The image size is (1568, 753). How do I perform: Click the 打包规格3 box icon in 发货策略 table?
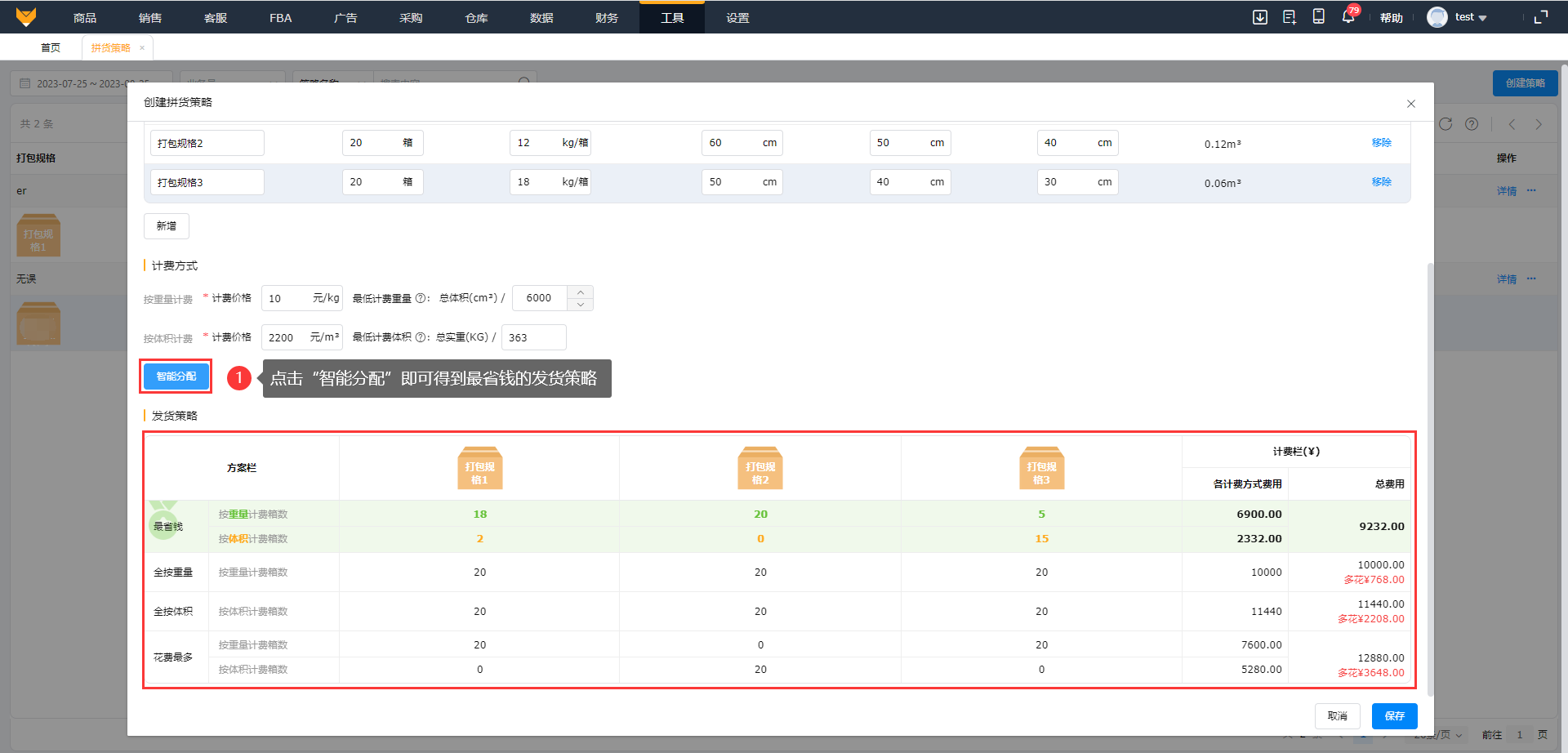(x=1041, y=468)
